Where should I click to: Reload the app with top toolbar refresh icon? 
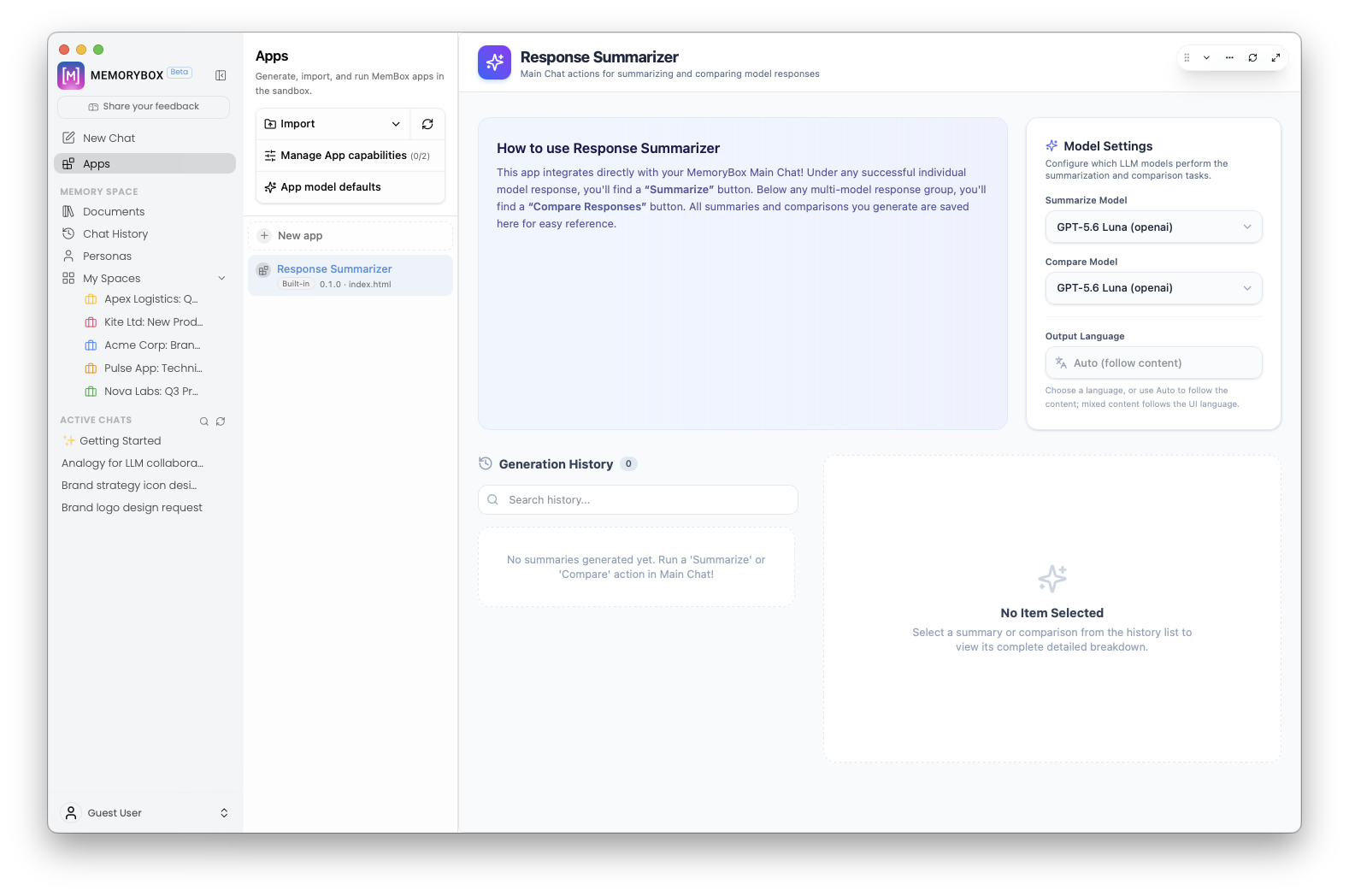1252,57
